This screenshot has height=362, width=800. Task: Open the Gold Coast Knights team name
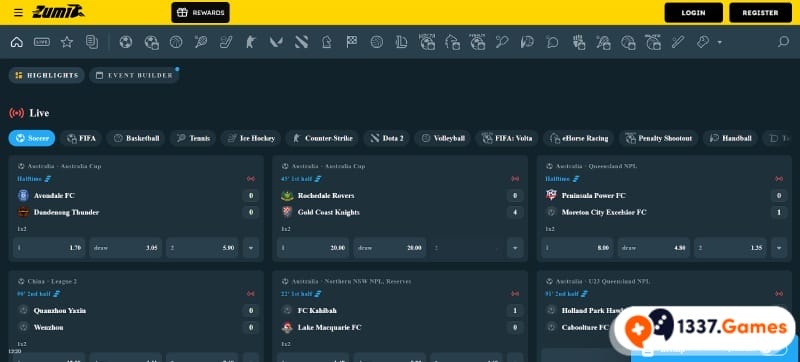click(329, 212)
